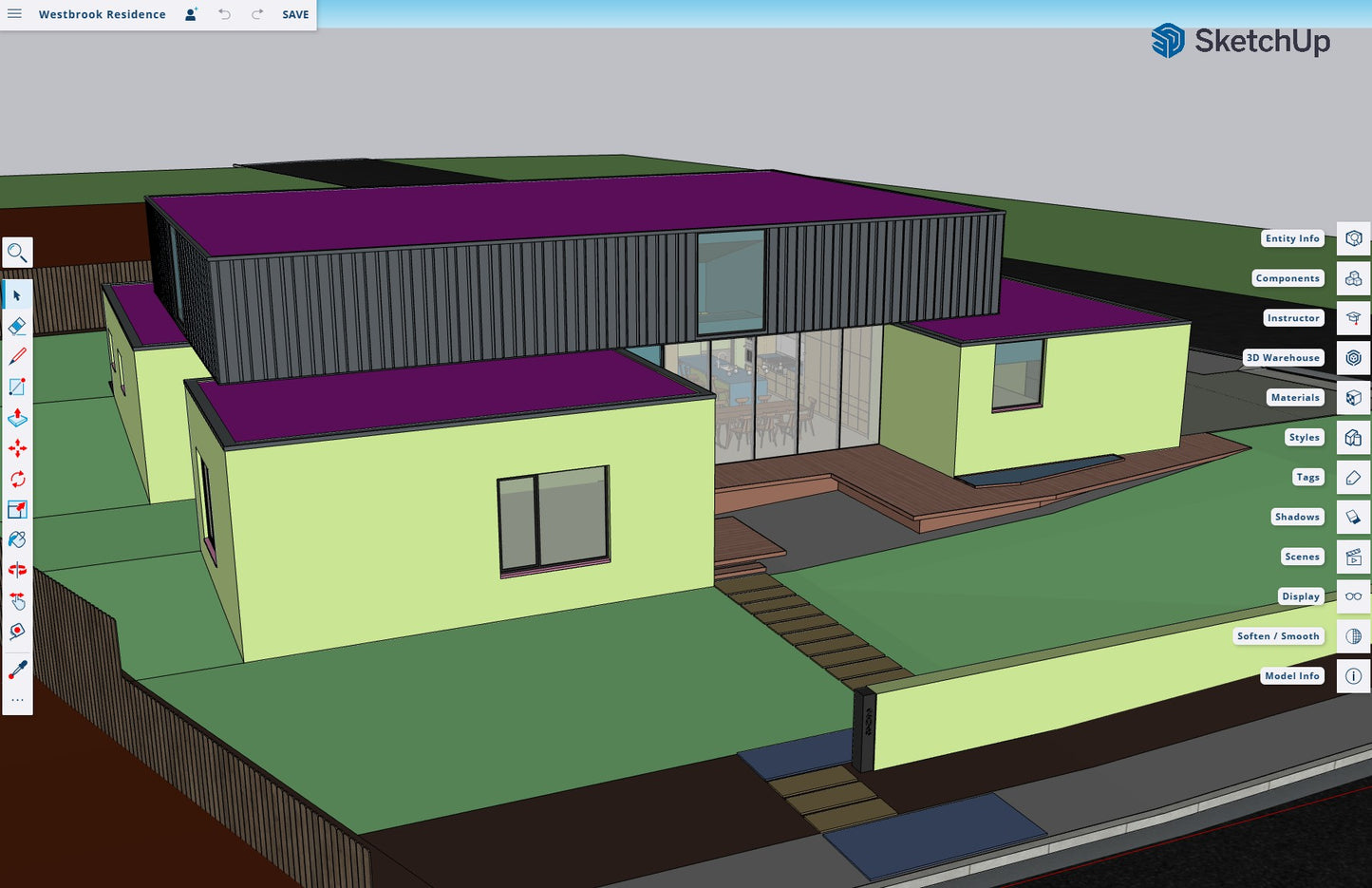The height and width of the screenshot is (888, 1372).
Task: Select the Pan hand tool
Action: (x=17, y=600)
